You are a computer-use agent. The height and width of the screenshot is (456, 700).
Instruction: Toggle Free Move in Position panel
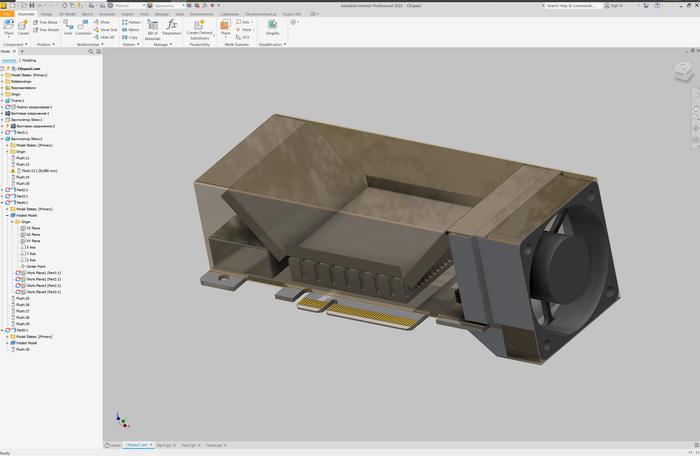(46, 21)
